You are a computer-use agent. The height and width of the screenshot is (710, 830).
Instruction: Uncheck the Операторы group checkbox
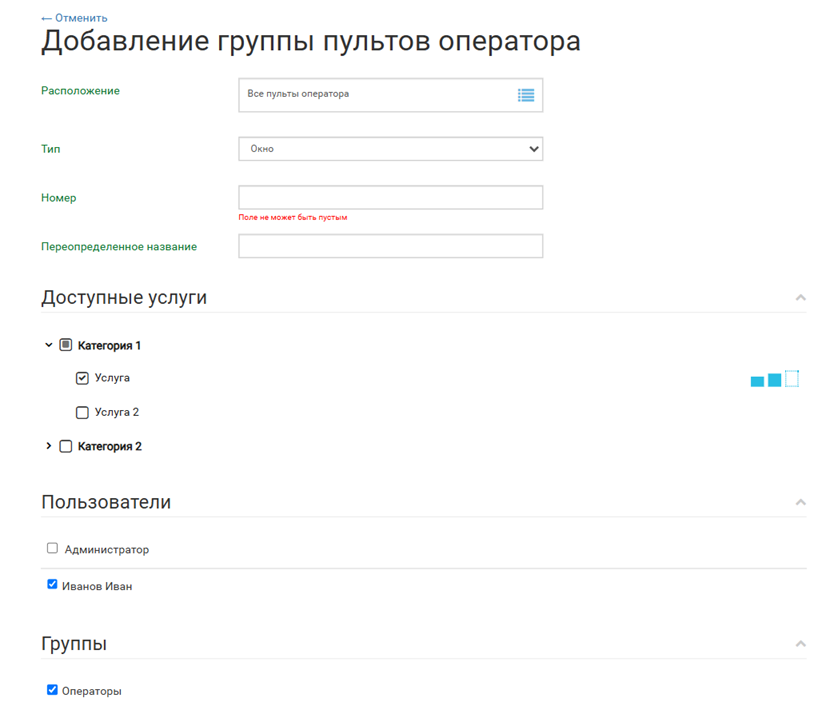tap(53, 690)
